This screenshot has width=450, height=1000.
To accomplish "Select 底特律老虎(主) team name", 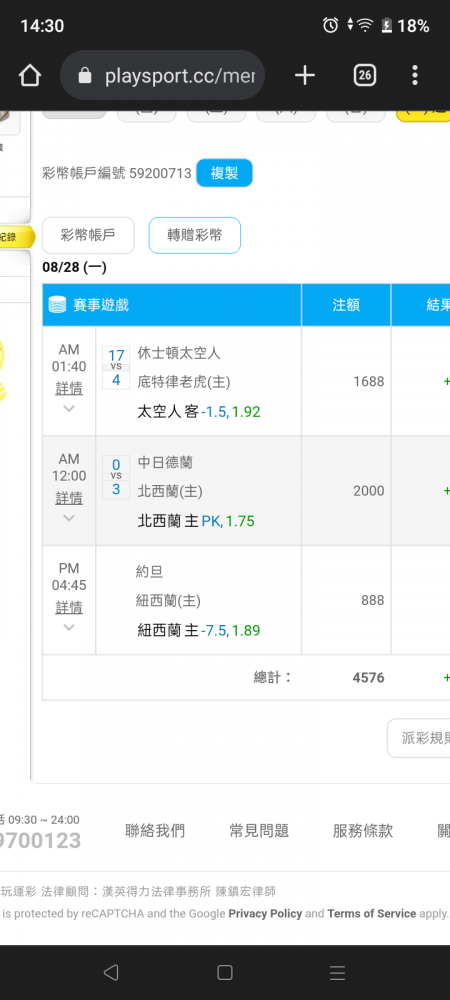I will click(184, 381).
